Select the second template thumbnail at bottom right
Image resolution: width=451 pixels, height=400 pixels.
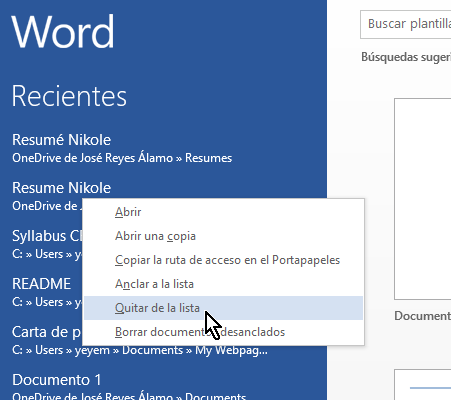(x=423, y=385)
